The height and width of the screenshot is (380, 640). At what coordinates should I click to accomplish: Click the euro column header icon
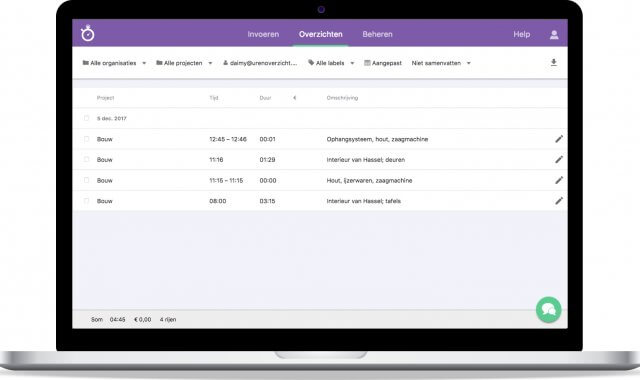294,98
